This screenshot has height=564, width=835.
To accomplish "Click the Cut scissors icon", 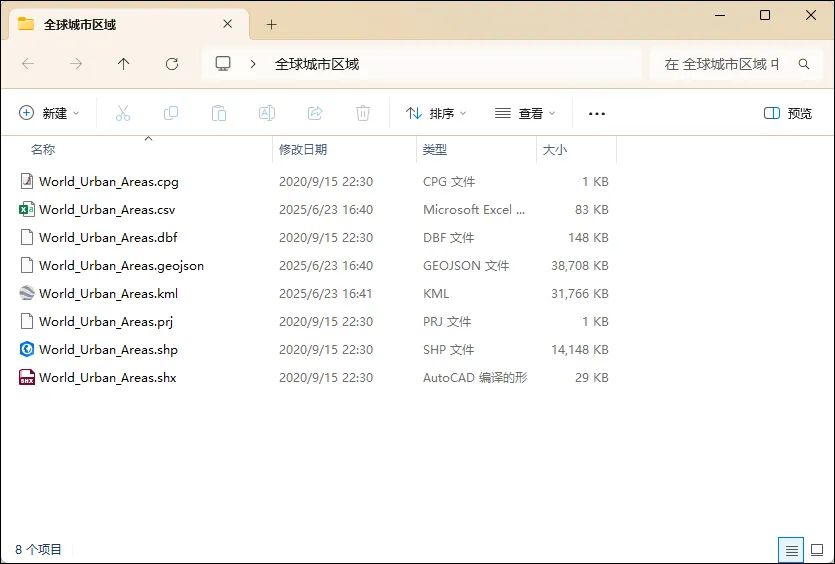I will [x=122, y=113].
